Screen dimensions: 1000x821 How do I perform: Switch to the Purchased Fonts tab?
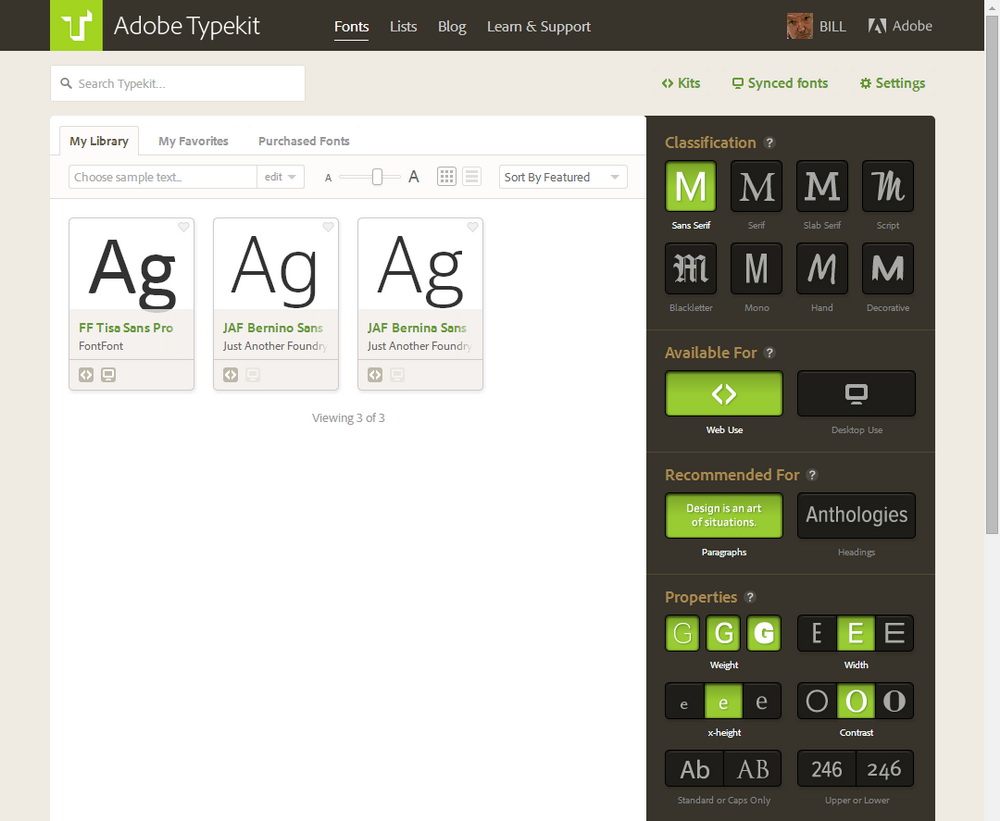[x=304, y=141]
